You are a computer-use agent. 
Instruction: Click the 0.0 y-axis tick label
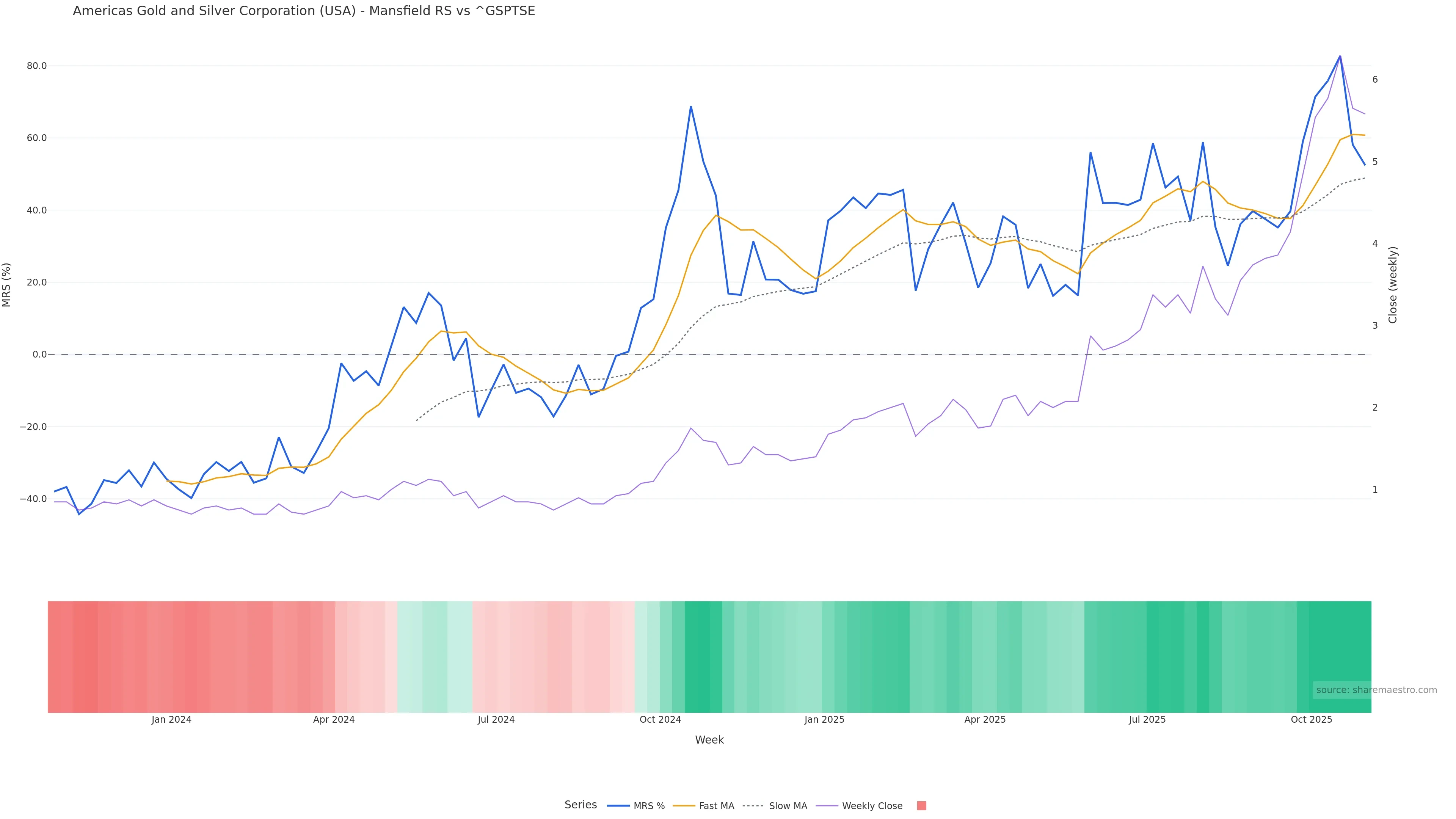coord(39,355)
